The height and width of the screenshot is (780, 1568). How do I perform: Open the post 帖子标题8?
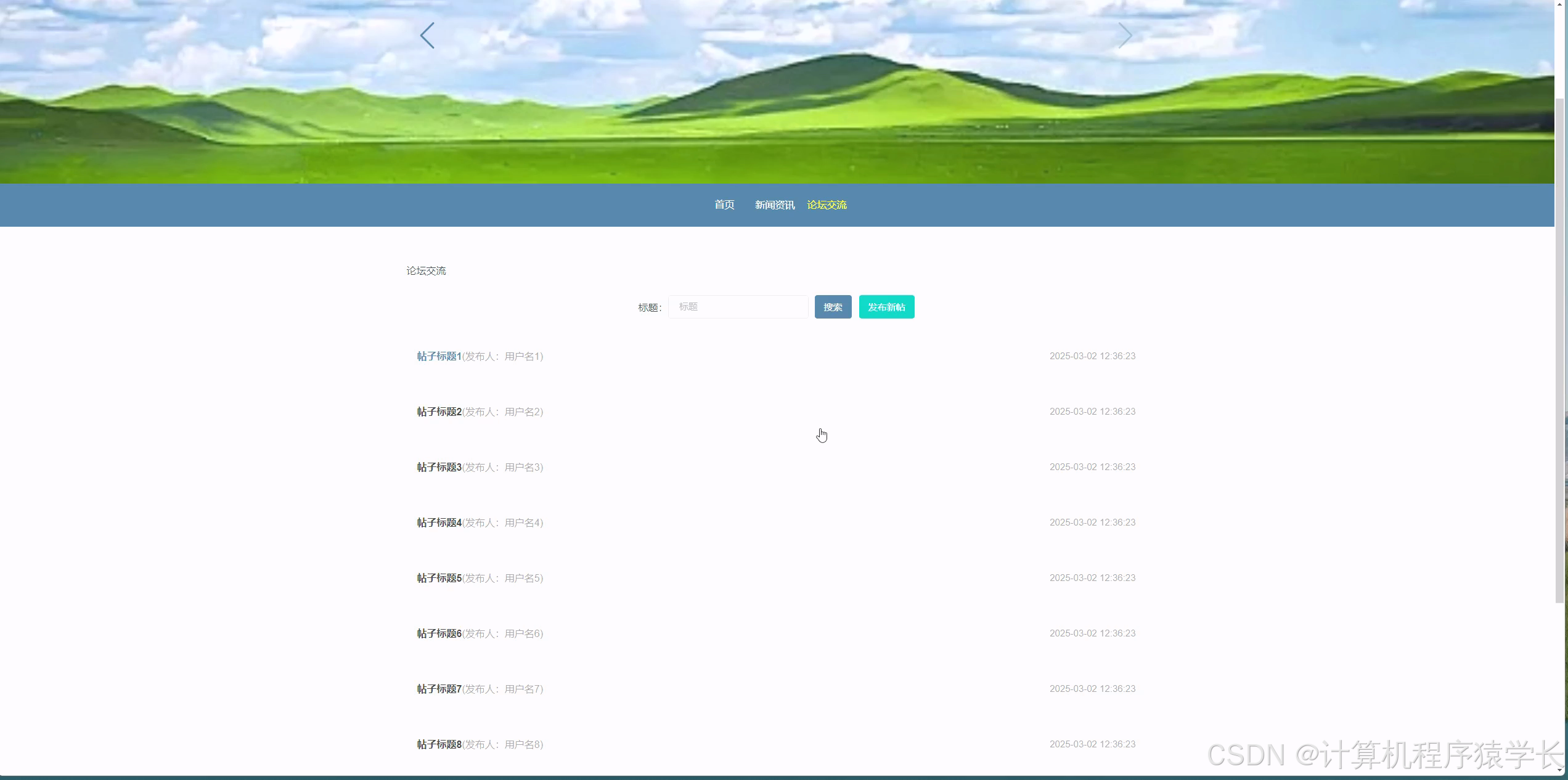point(438,744)
